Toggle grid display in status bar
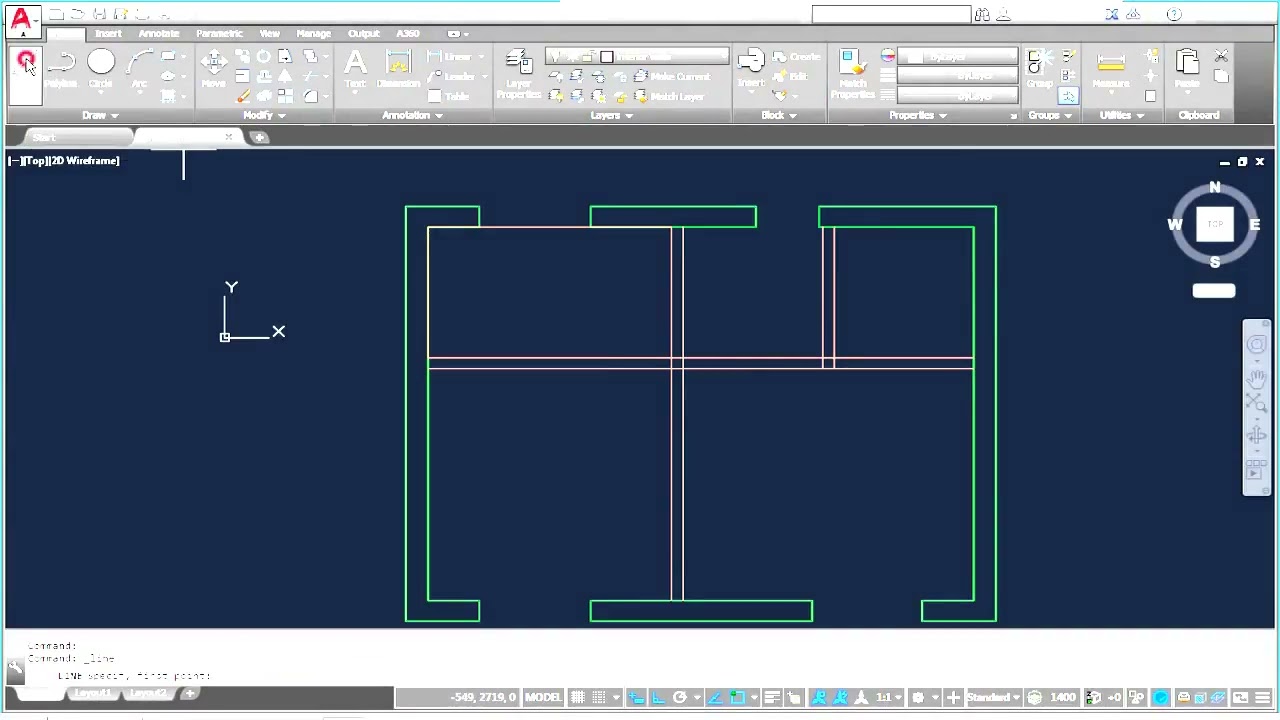 tap(578, 697)
